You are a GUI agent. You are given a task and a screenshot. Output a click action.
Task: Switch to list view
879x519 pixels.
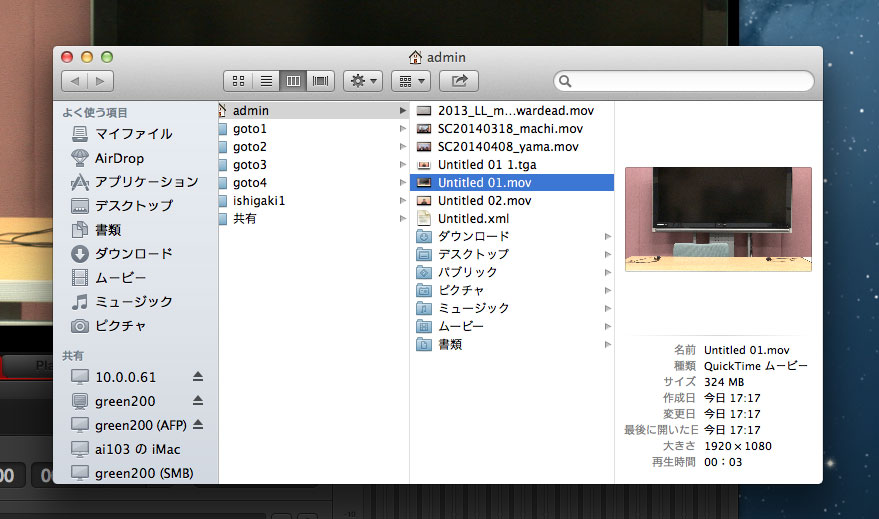click(266, 81)
